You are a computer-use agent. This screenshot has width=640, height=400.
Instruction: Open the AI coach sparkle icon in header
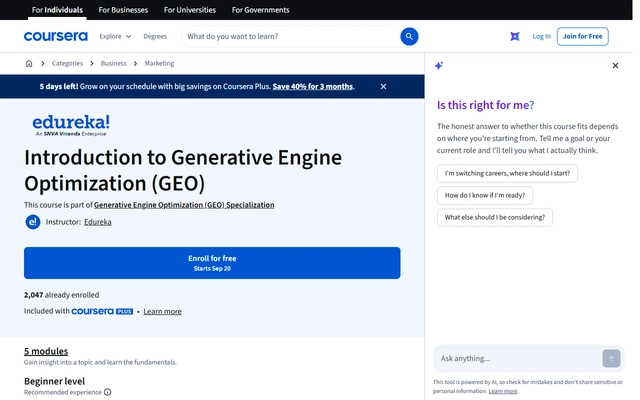click(515, 36)
